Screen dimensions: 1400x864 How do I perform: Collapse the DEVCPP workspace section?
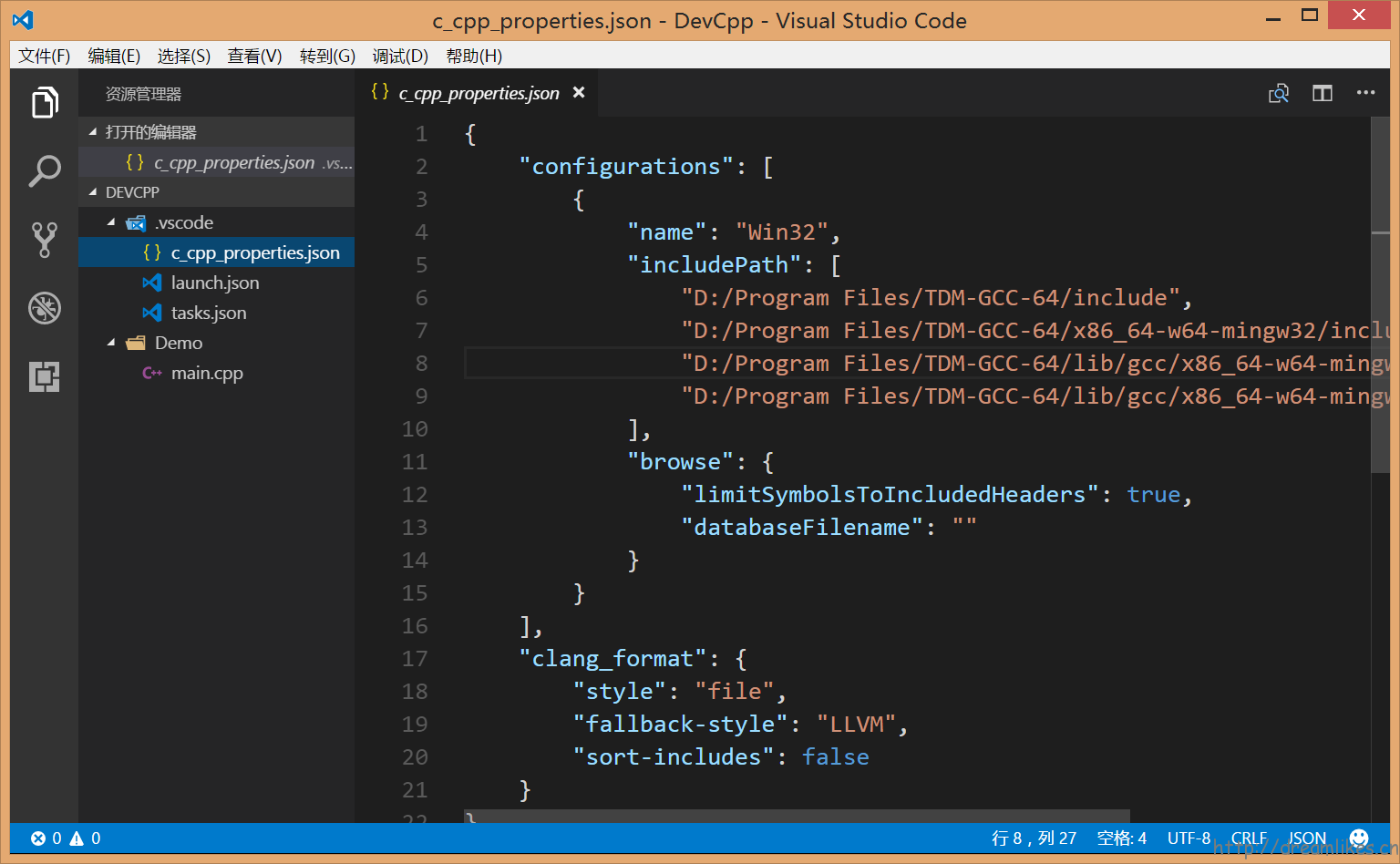tap(93, 192)
